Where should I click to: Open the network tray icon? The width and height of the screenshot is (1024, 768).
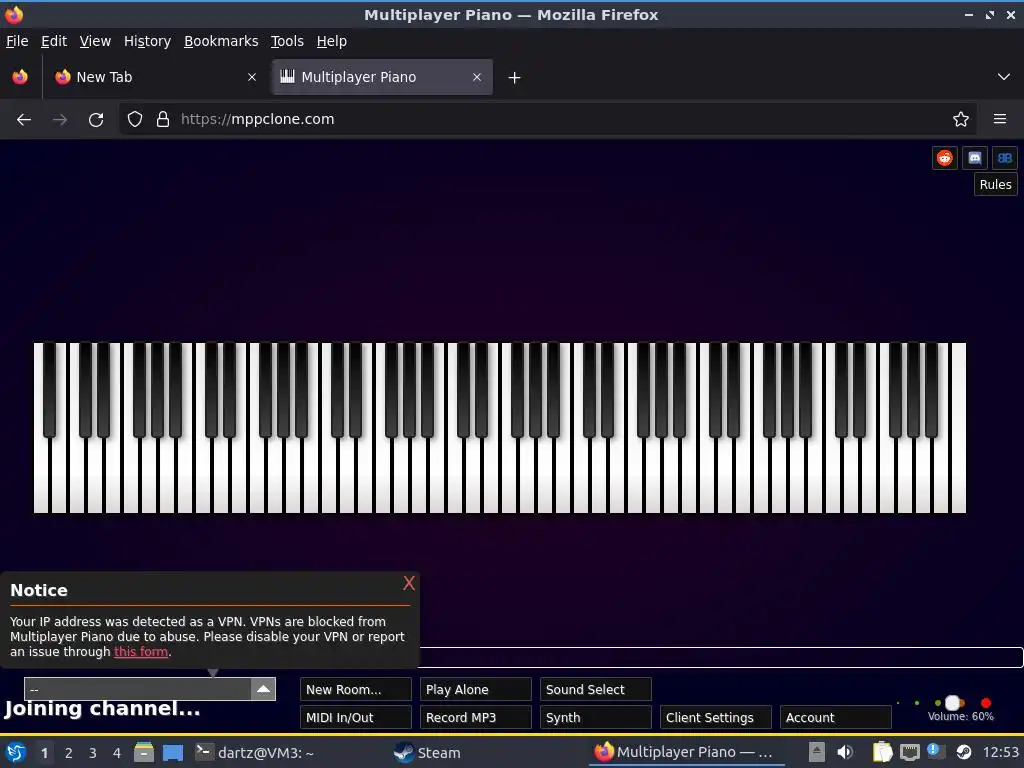[x=909, y=752]
